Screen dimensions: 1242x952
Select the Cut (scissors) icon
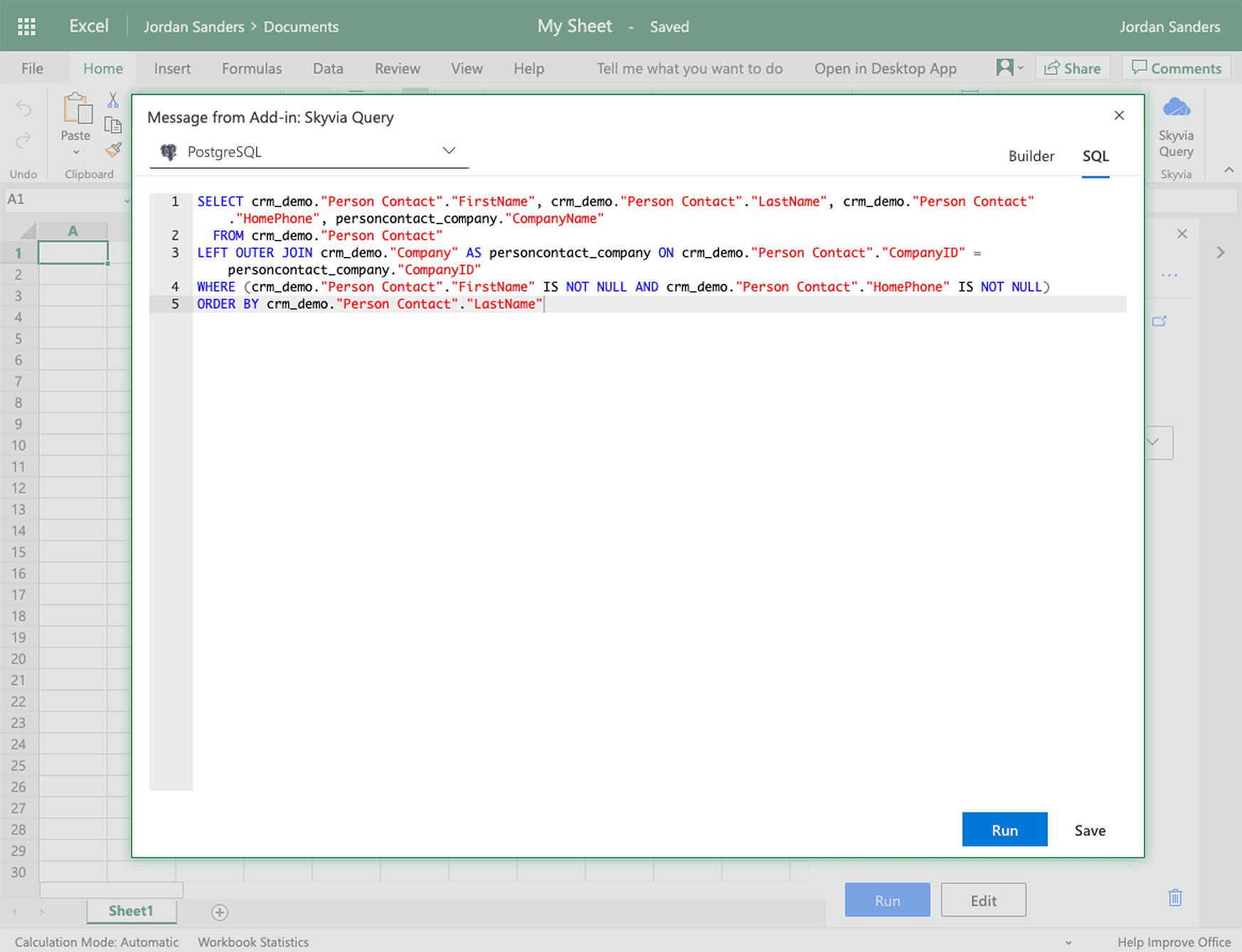[112, 100]
